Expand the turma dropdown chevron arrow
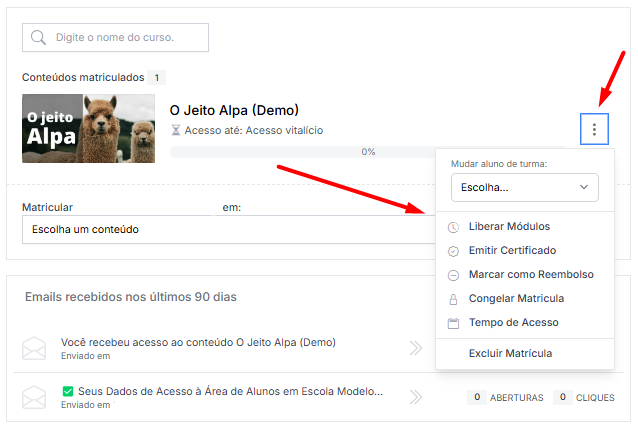Image resolution: width=638 pixels, height=431 pixels. (584, 187)
